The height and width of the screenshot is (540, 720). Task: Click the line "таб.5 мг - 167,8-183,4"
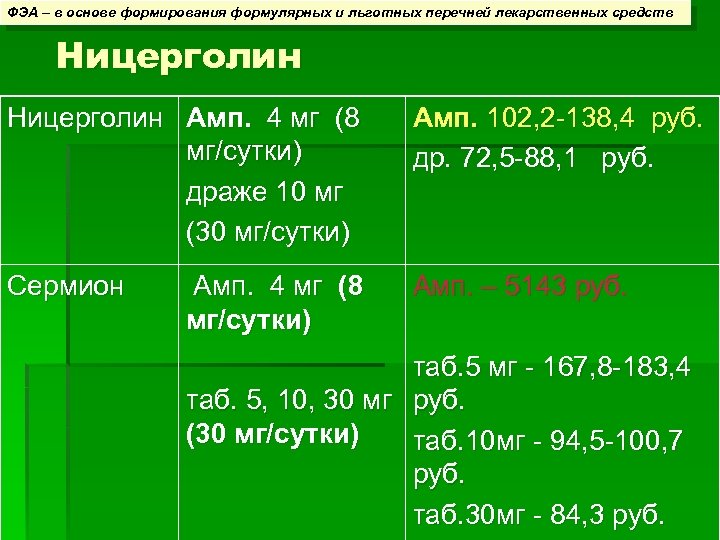tap(552, 367)
